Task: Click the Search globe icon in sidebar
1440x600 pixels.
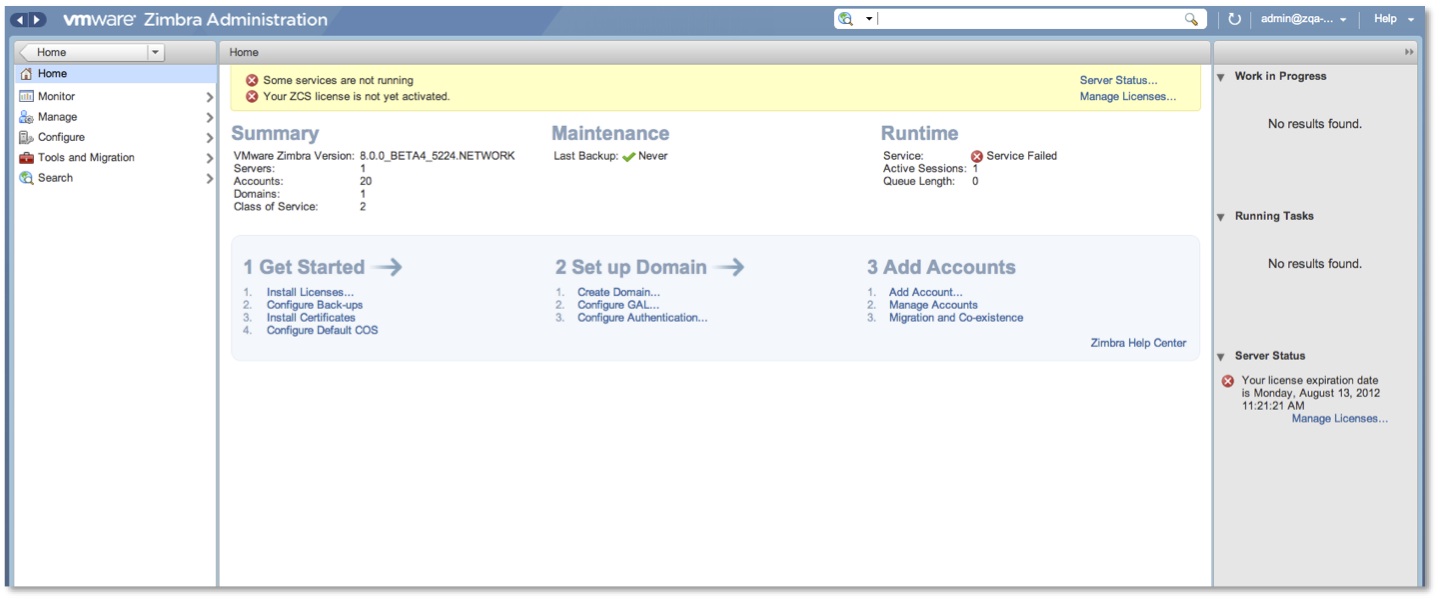Action: coord(26,178)
